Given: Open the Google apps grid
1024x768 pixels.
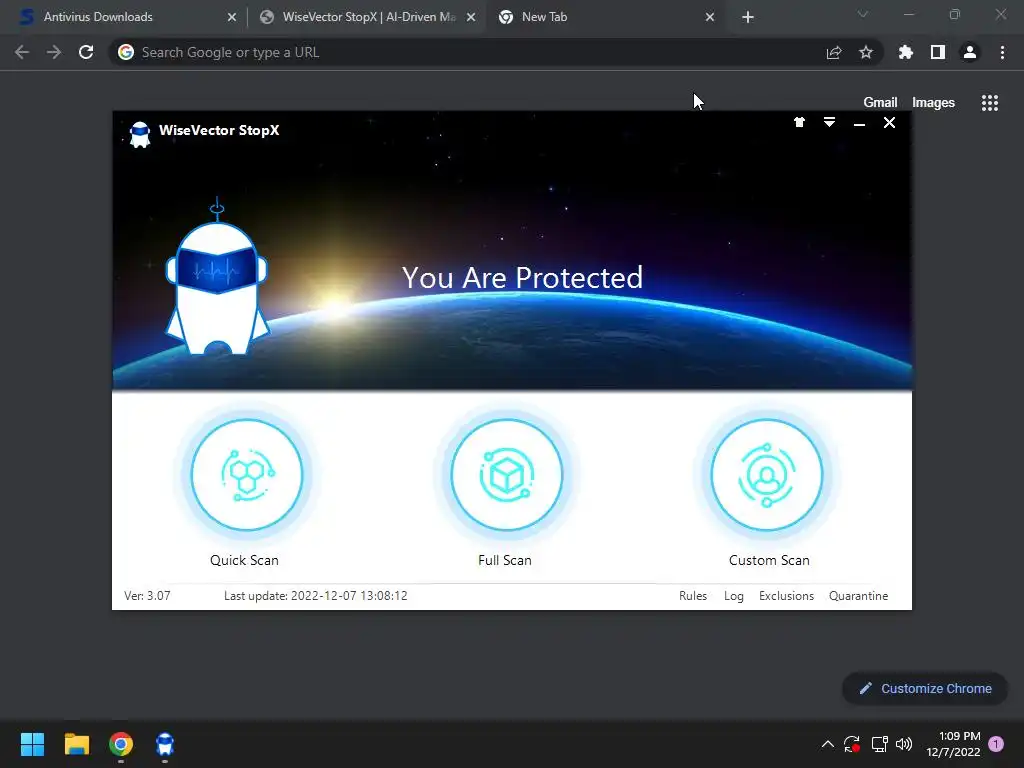Looking at the screenshot, I should pyautogui.click(x=990, y=103).
